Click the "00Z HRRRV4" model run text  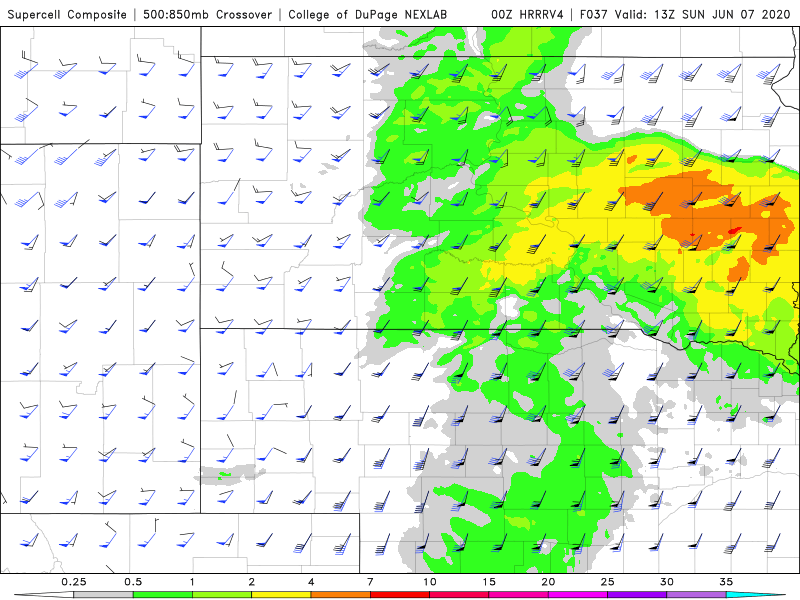(x=527, y=14)
